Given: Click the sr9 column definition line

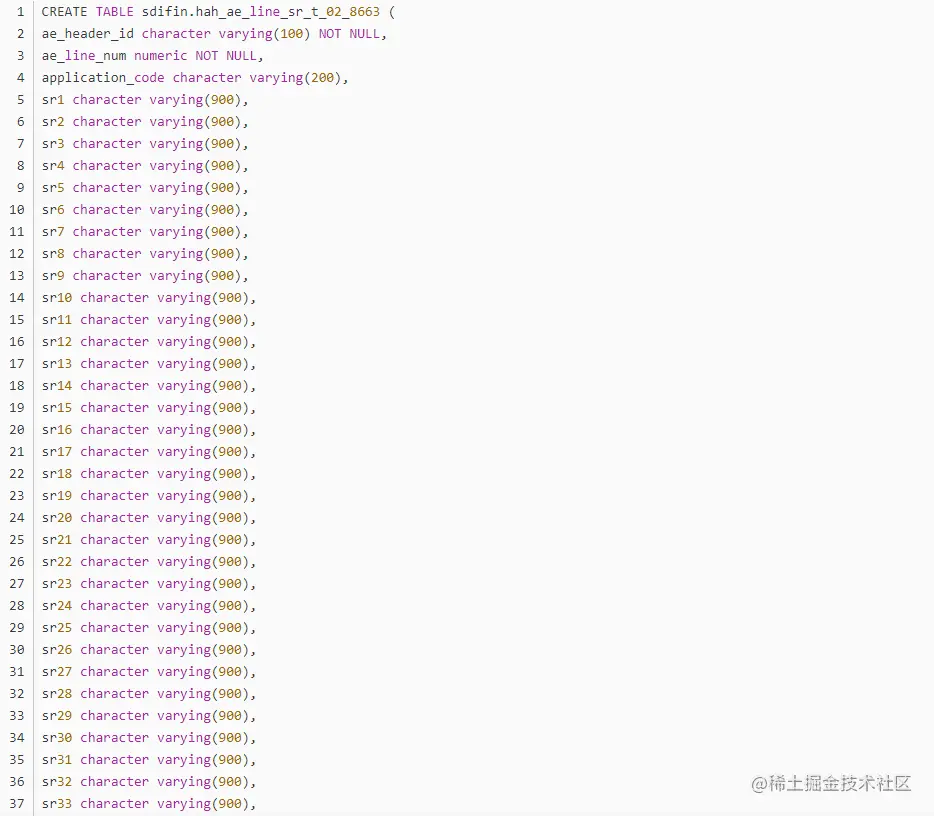Looking at the screenshot, I should (x=145, y=276).
